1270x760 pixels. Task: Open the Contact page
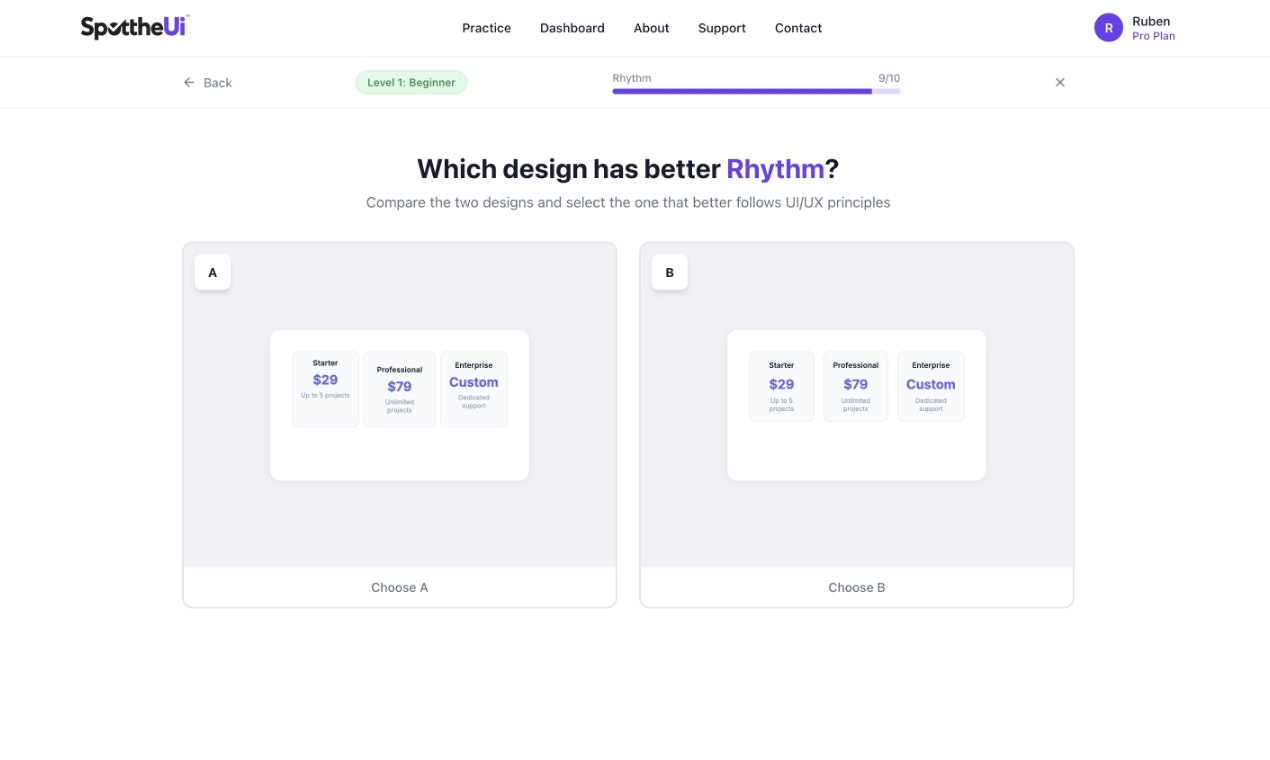pos(798,28)
